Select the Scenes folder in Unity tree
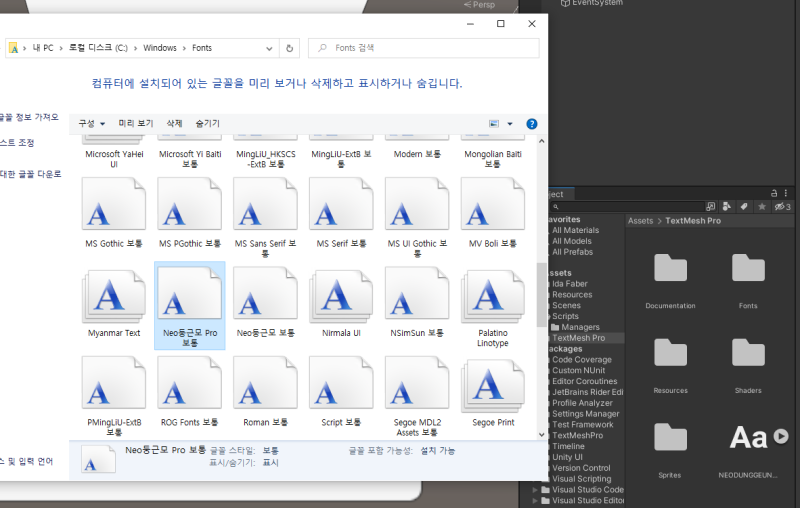The height and width of the screenshot is (508, 800). (x=566, y=306)
